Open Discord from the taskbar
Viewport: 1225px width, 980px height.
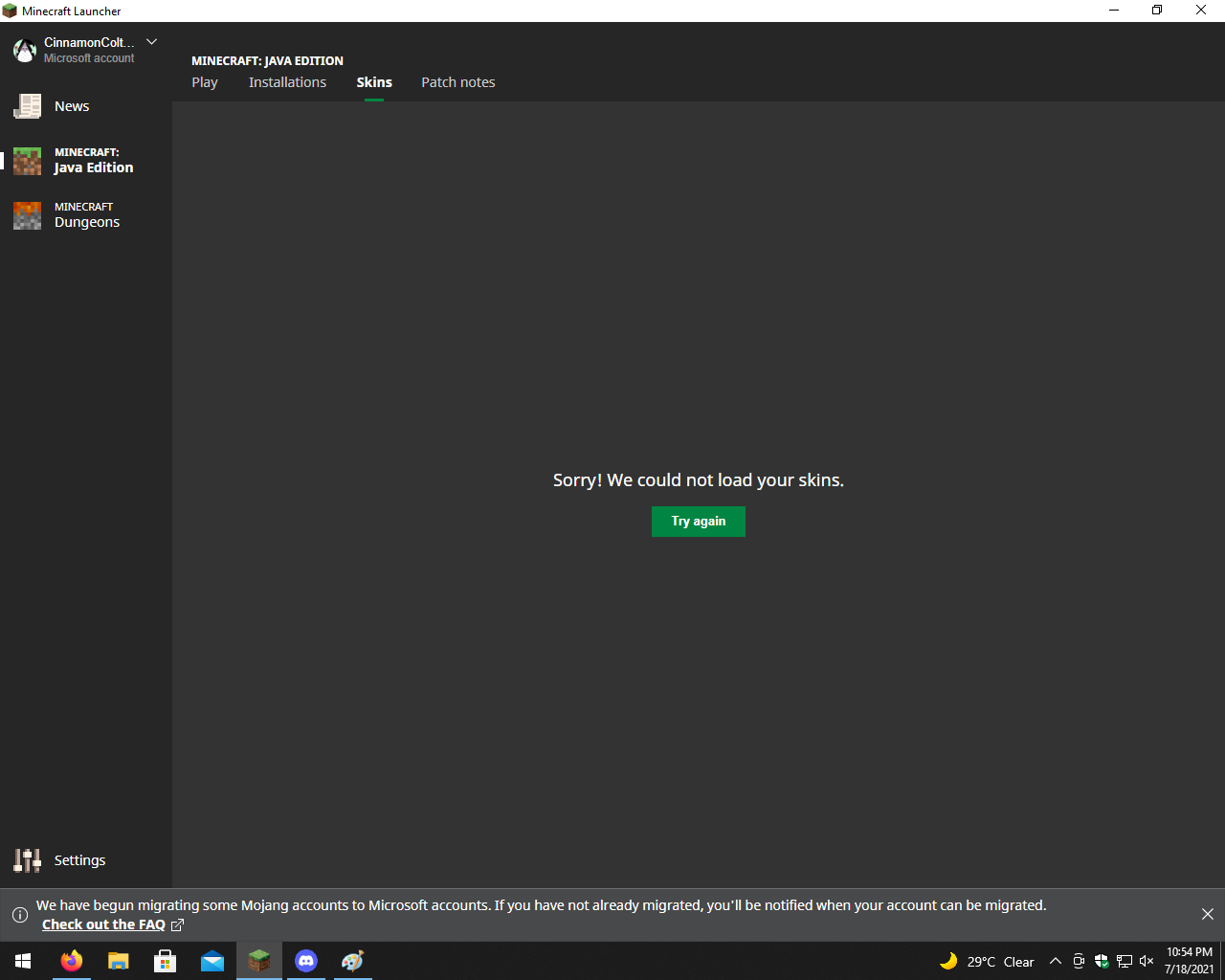[306, 961]
